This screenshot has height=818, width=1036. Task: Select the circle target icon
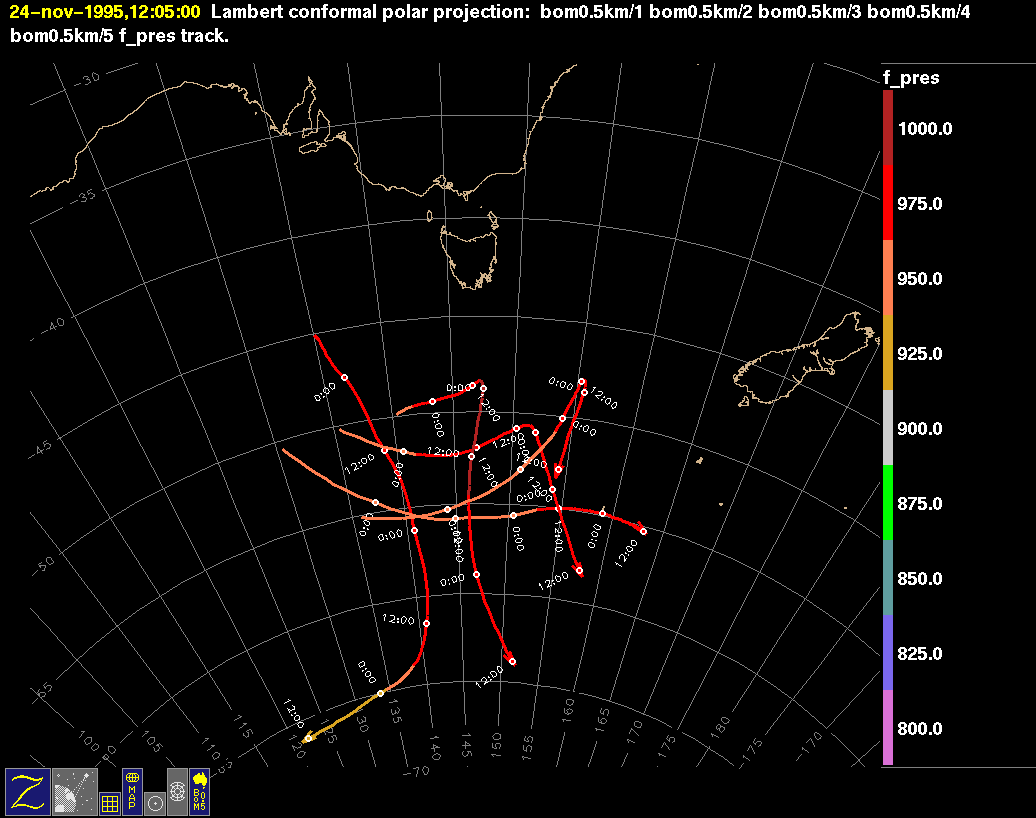point(155,802)
